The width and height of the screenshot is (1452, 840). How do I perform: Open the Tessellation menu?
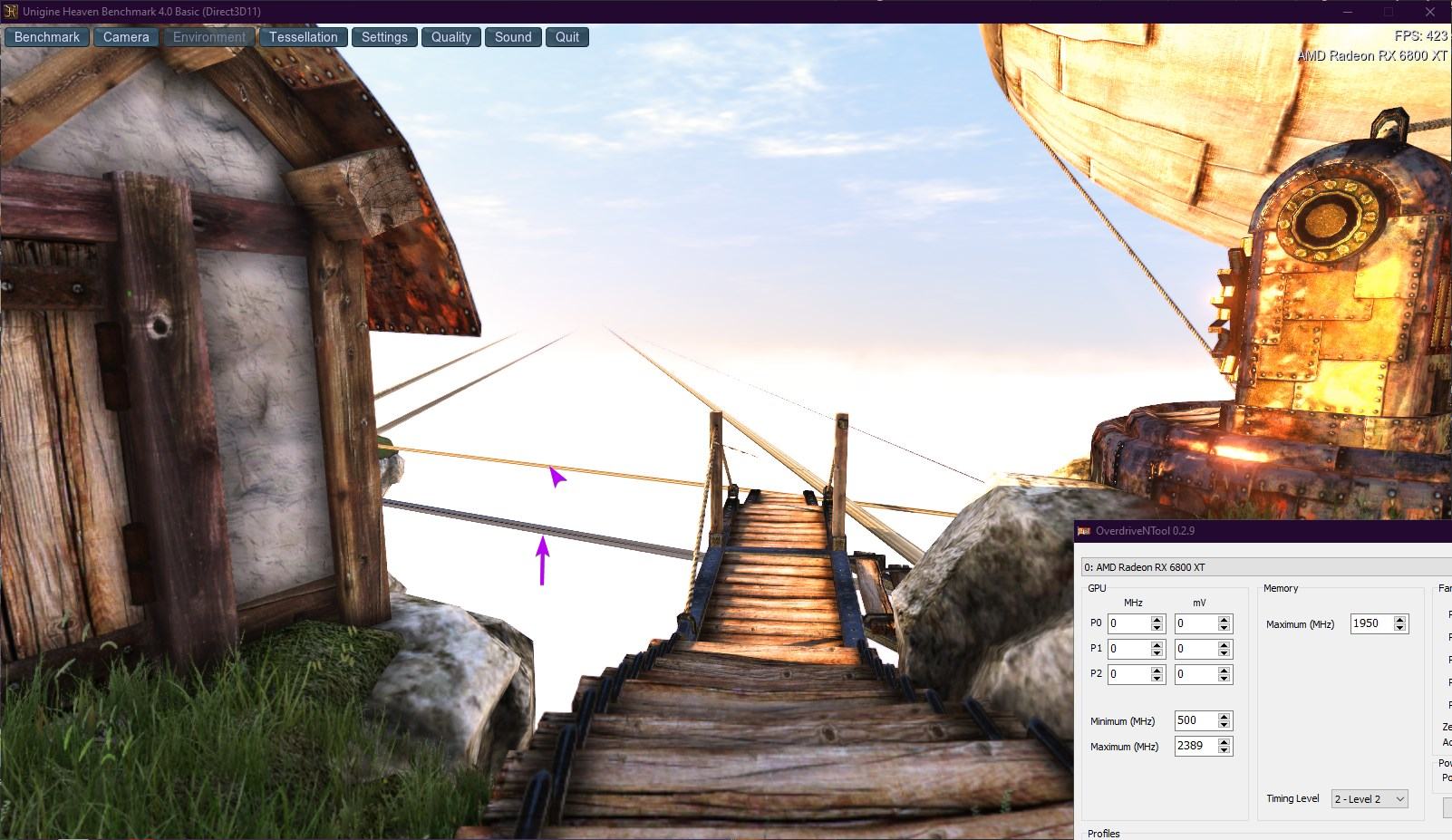tap(304, 37)
